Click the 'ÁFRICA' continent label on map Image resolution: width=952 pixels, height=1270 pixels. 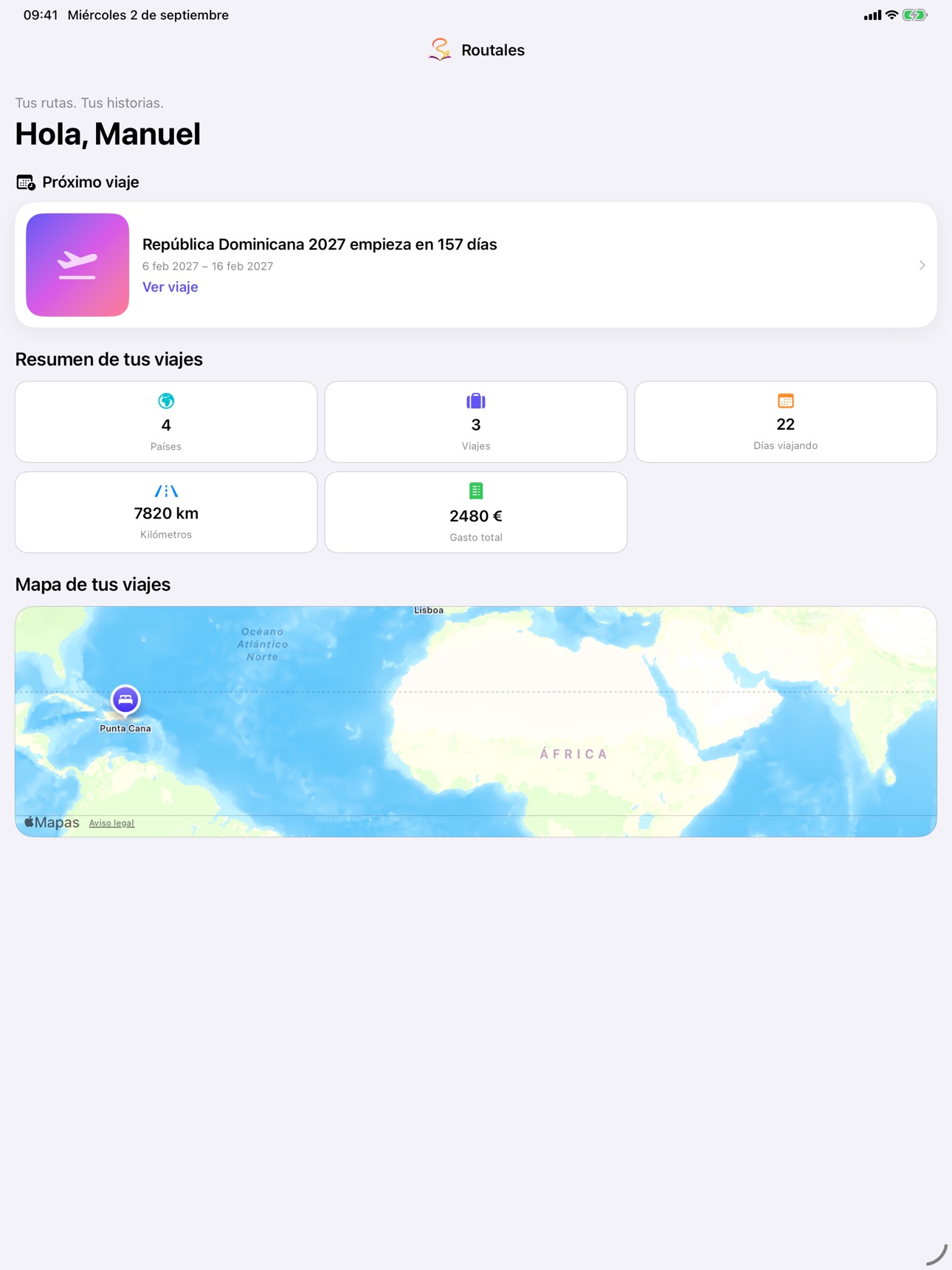573,754
